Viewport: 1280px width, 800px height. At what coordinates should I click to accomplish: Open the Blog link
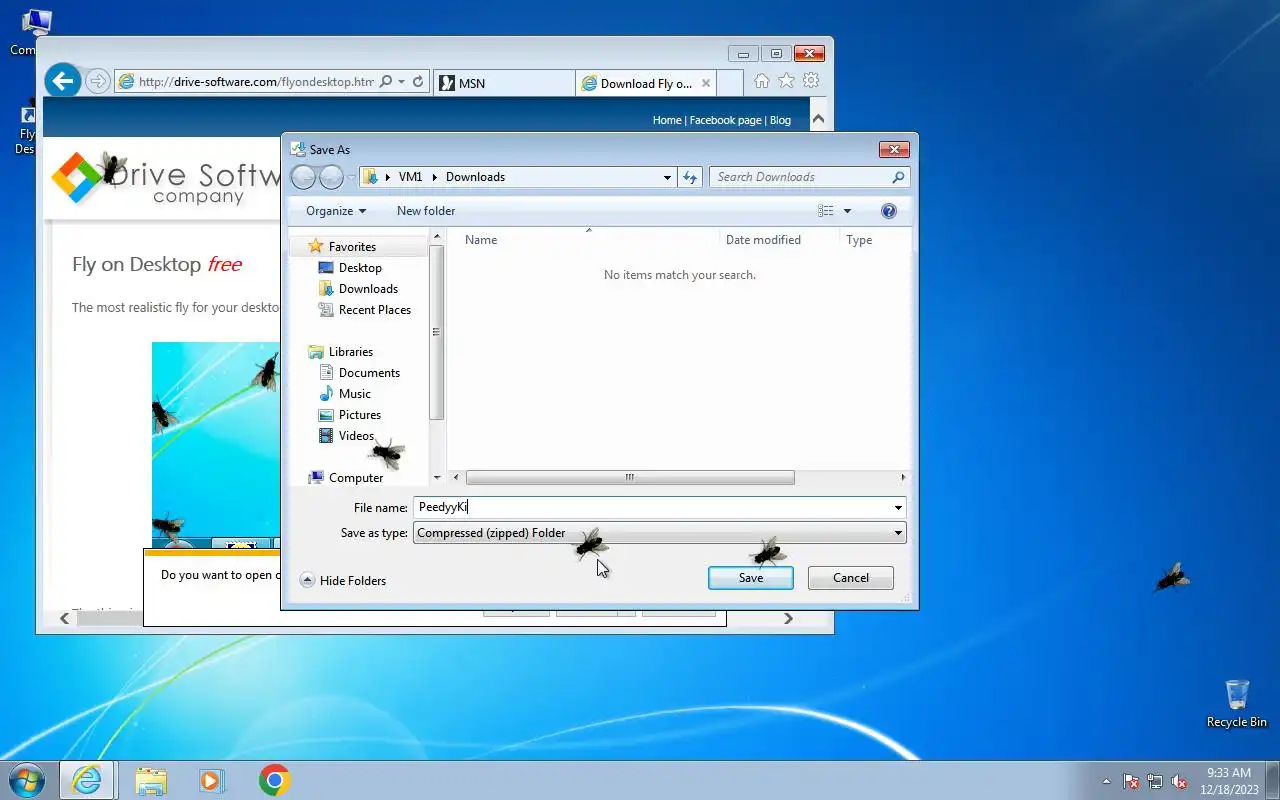[780, 120]
